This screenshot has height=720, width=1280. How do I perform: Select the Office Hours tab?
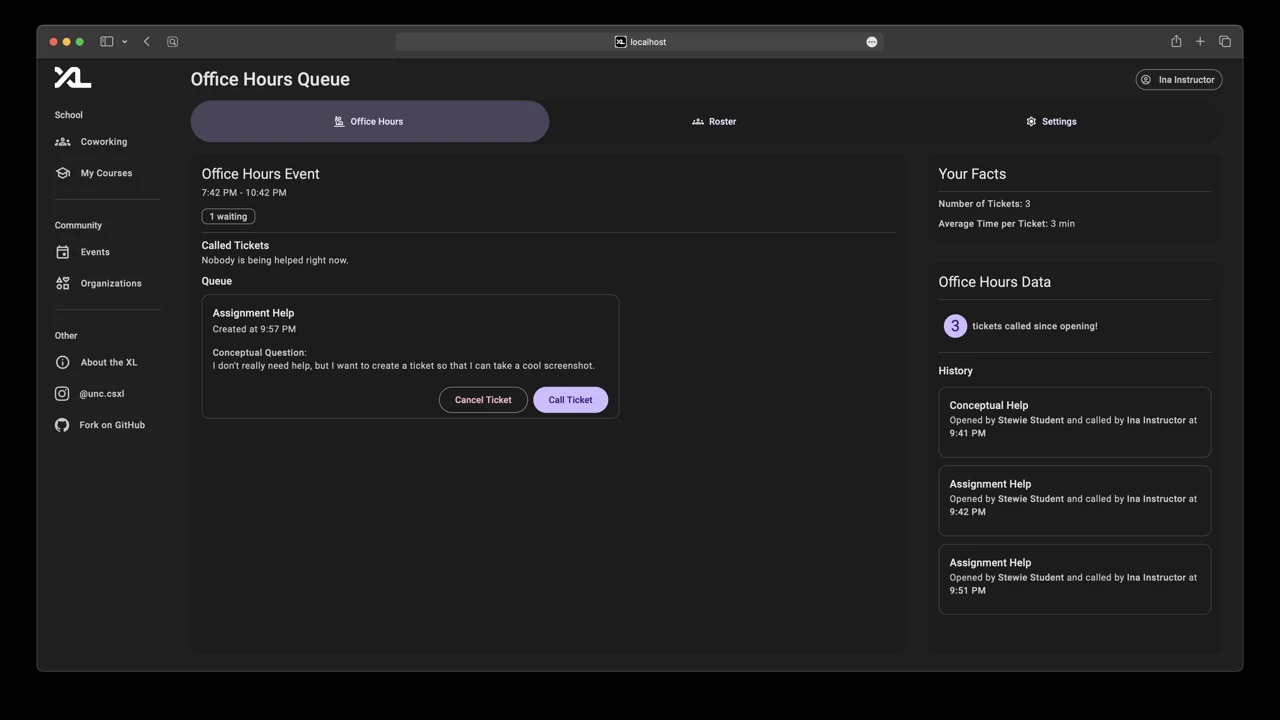[369, 121]
